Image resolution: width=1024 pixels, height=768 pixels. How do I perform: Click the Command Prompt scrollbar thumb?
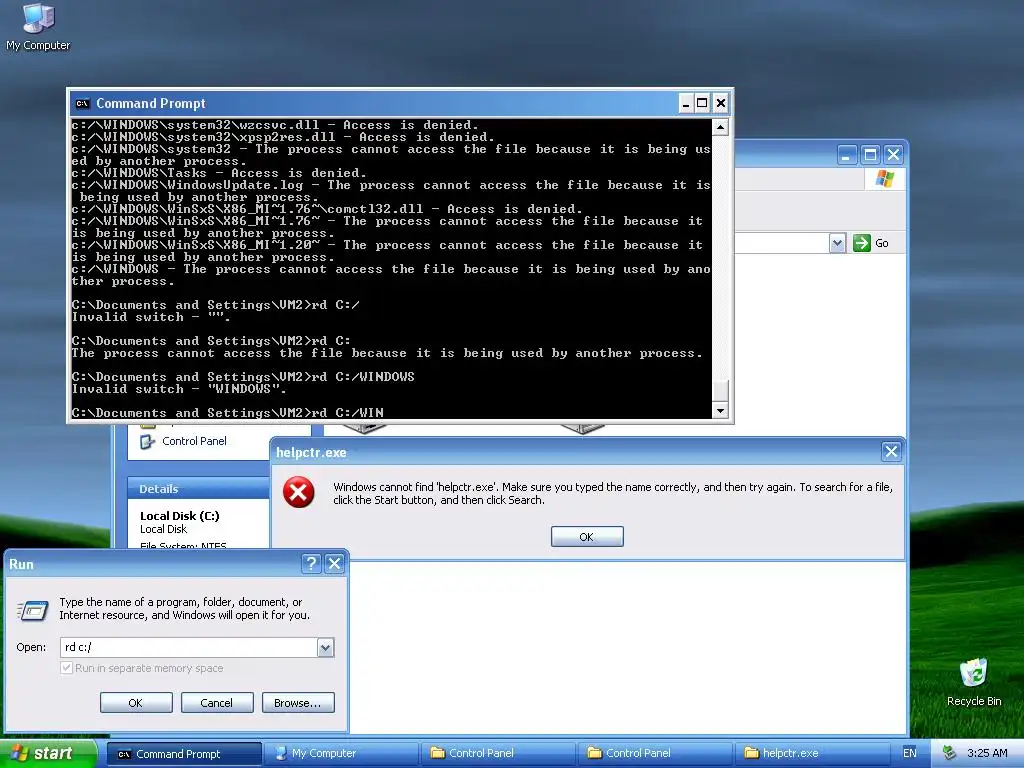[x=720, y=391]
